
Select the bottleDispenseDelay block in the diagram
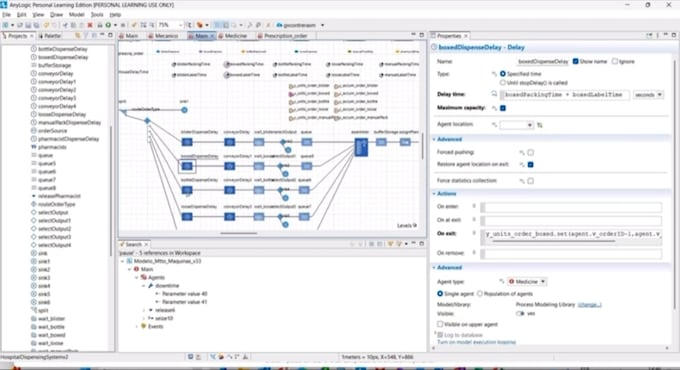tap(187, 190)
